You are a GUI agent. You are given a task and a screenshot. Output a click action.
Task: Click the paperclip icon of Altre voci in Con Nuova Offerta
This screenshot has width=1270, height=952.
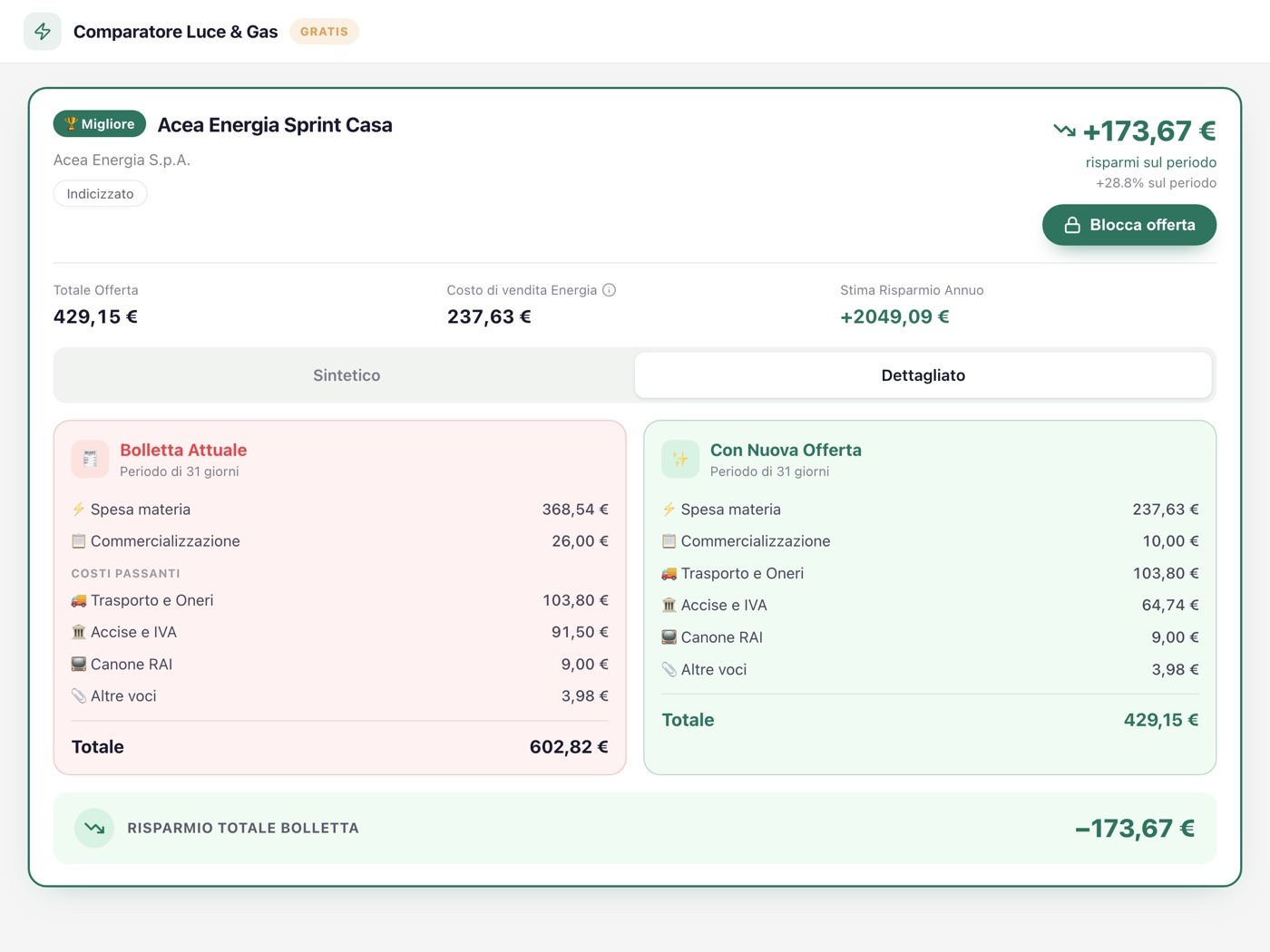tap(669, 669)
